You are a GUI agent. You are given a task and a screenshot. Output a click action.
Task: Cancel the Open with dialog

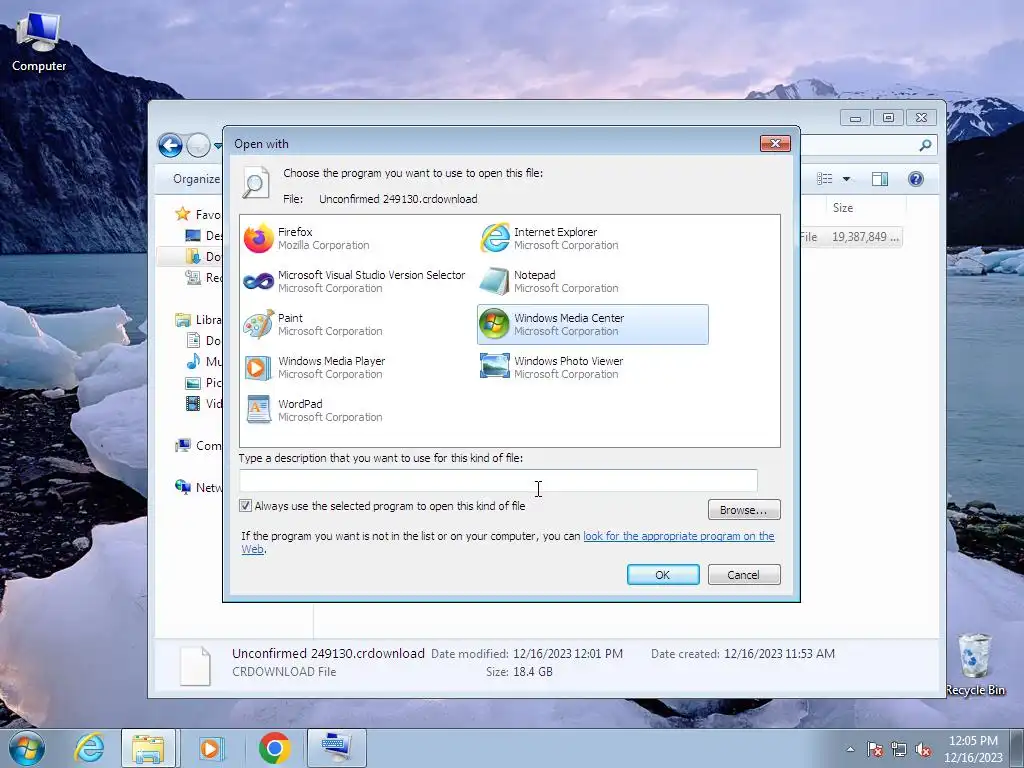pyautogui.click(x=744, y=575)
